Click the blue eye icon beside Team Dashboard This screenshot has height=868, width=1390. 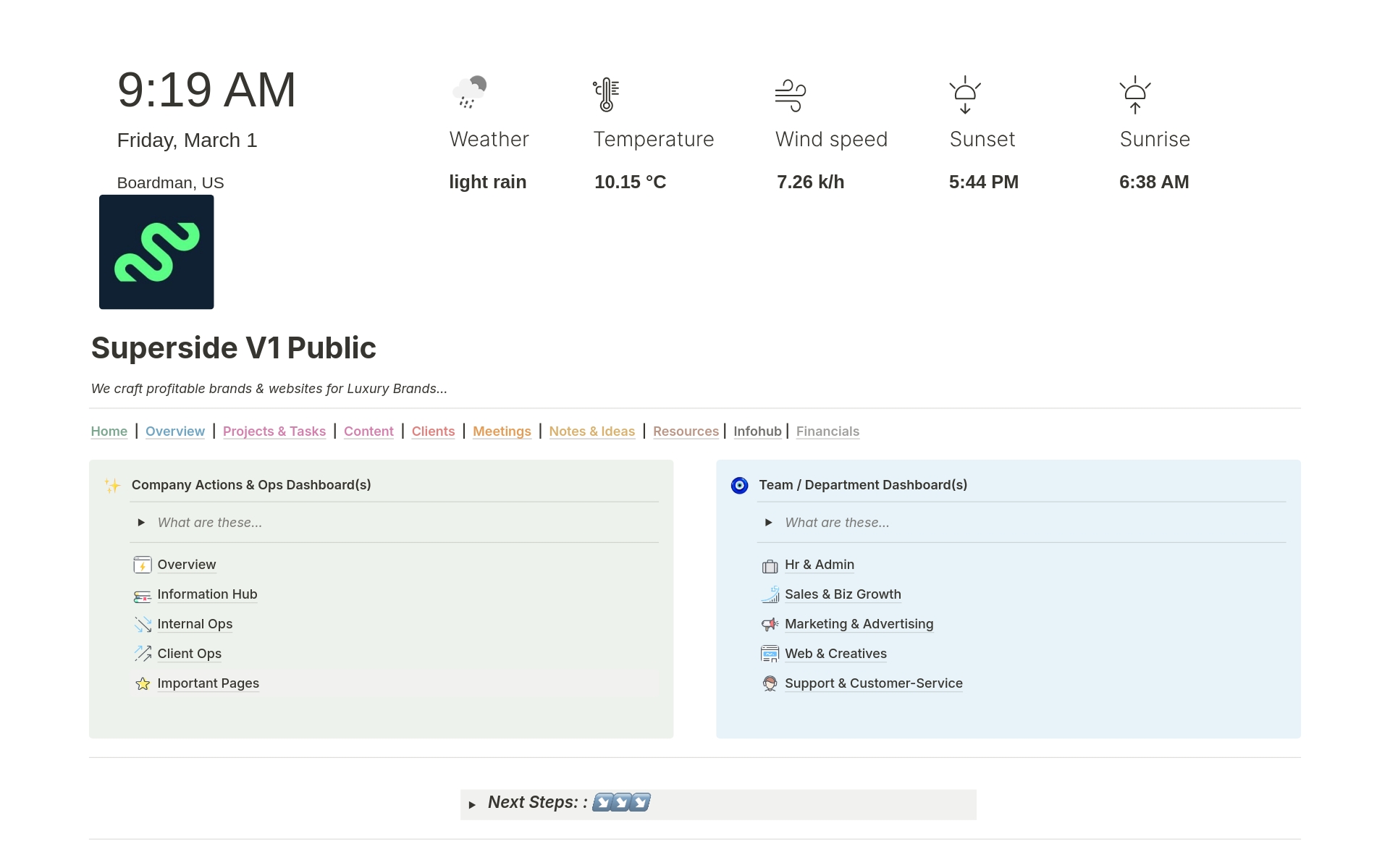point(739,485)
